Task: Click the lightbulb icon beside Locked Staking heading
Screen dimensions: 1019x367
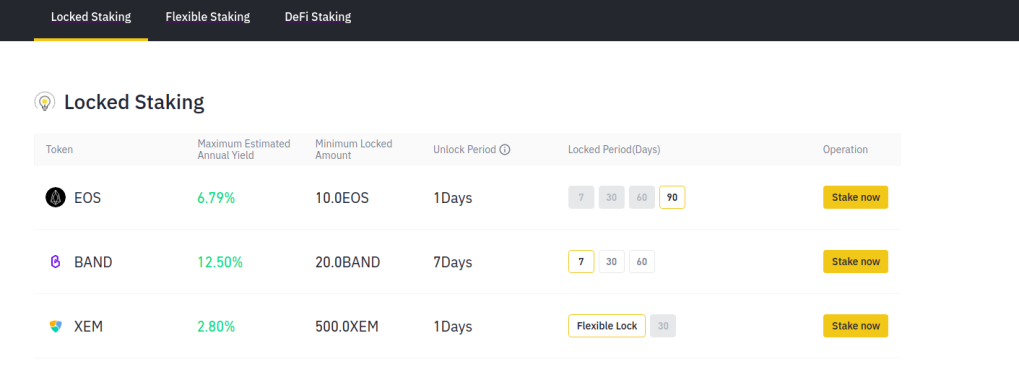Action: [x=45, y=102]
